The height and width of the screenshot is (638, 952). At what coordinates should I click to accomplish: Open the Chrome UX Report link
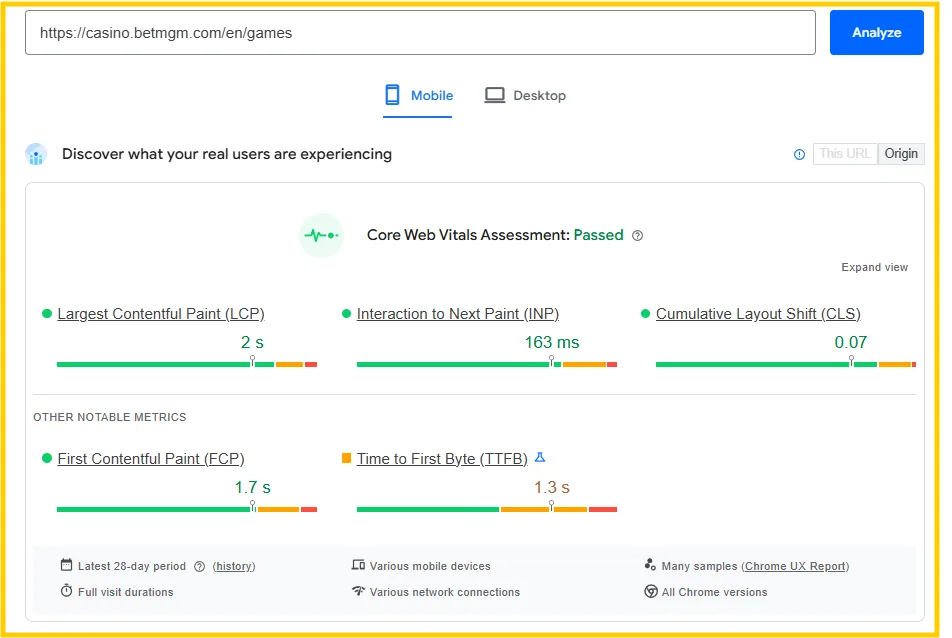pos(795,566)
